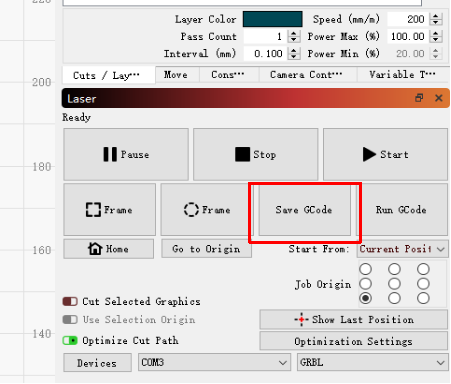The image size is (451, 384).
Task: Home the laser with the house icon
Action: pos(109,249)
